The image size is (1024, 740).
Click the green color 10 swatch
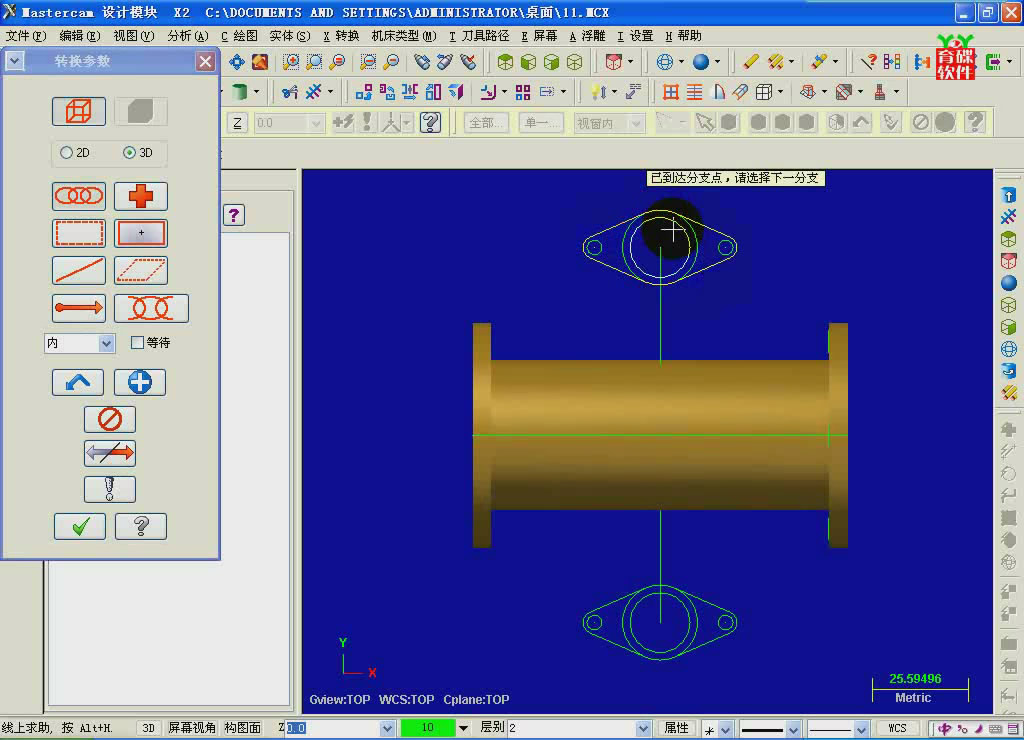428,728
